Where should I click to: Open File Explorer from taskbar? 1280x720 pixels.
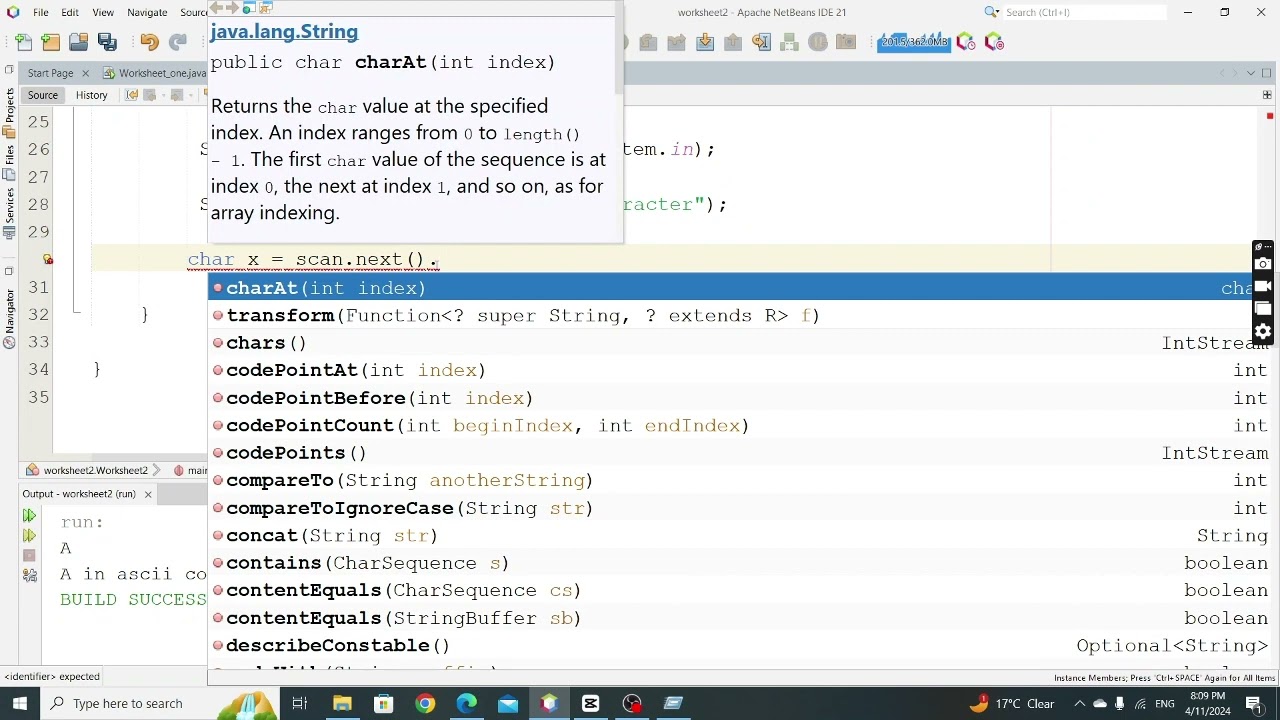click(342, 703)
